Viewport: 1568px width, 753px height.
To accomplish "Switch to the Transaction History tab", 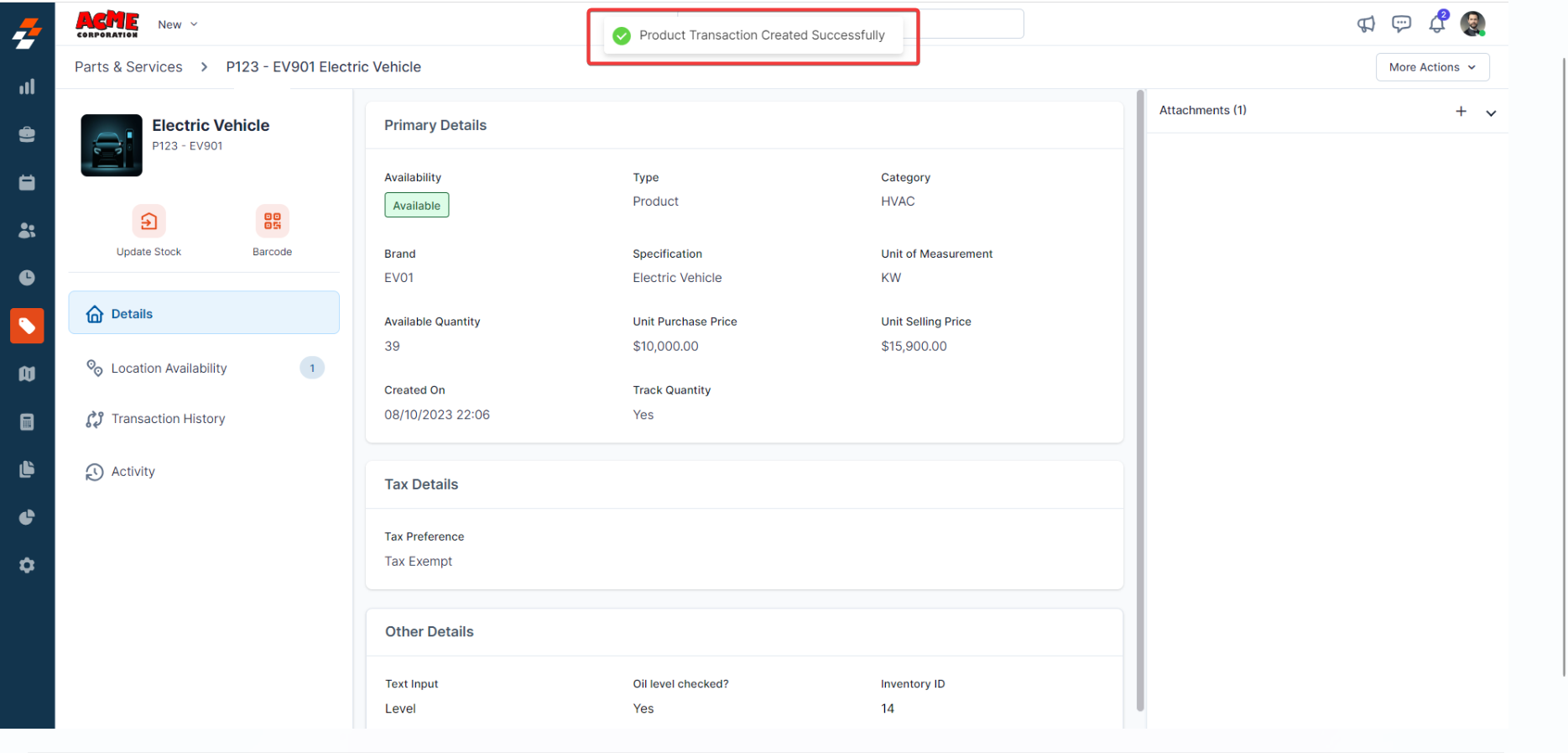I will point(168,419).
